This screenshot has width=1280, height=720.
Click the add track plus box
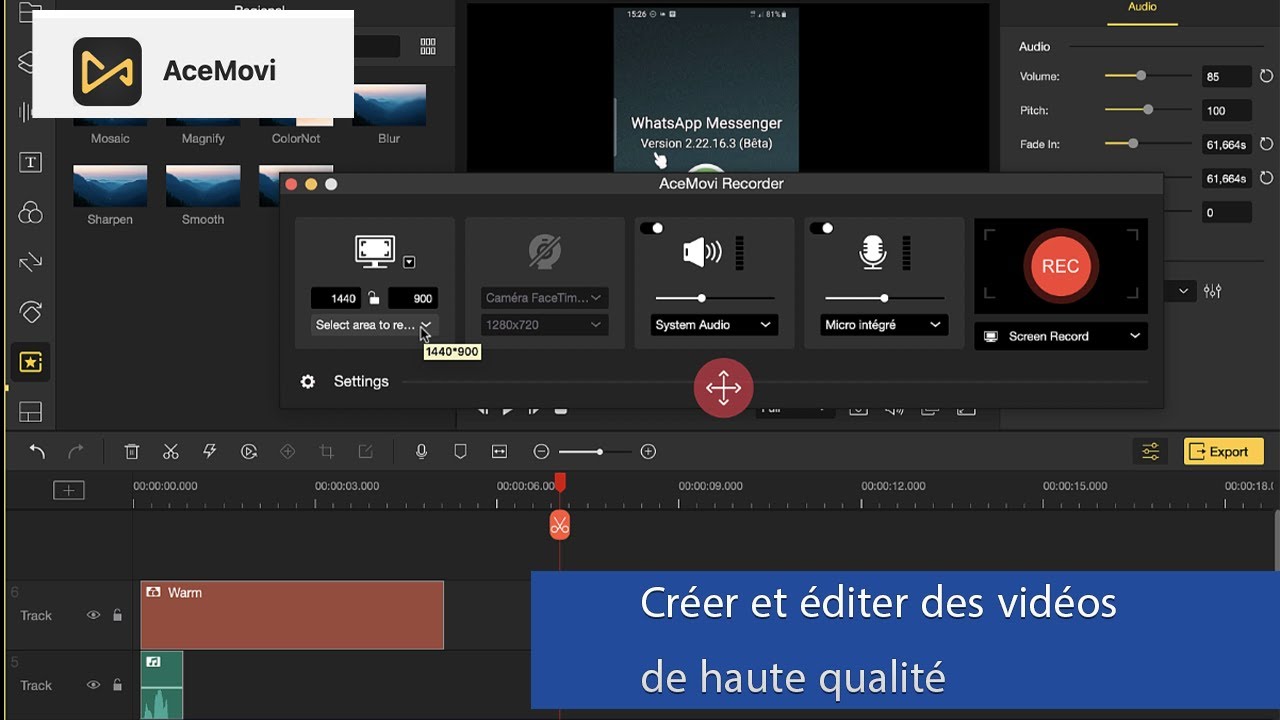click(x=69, y=490)
